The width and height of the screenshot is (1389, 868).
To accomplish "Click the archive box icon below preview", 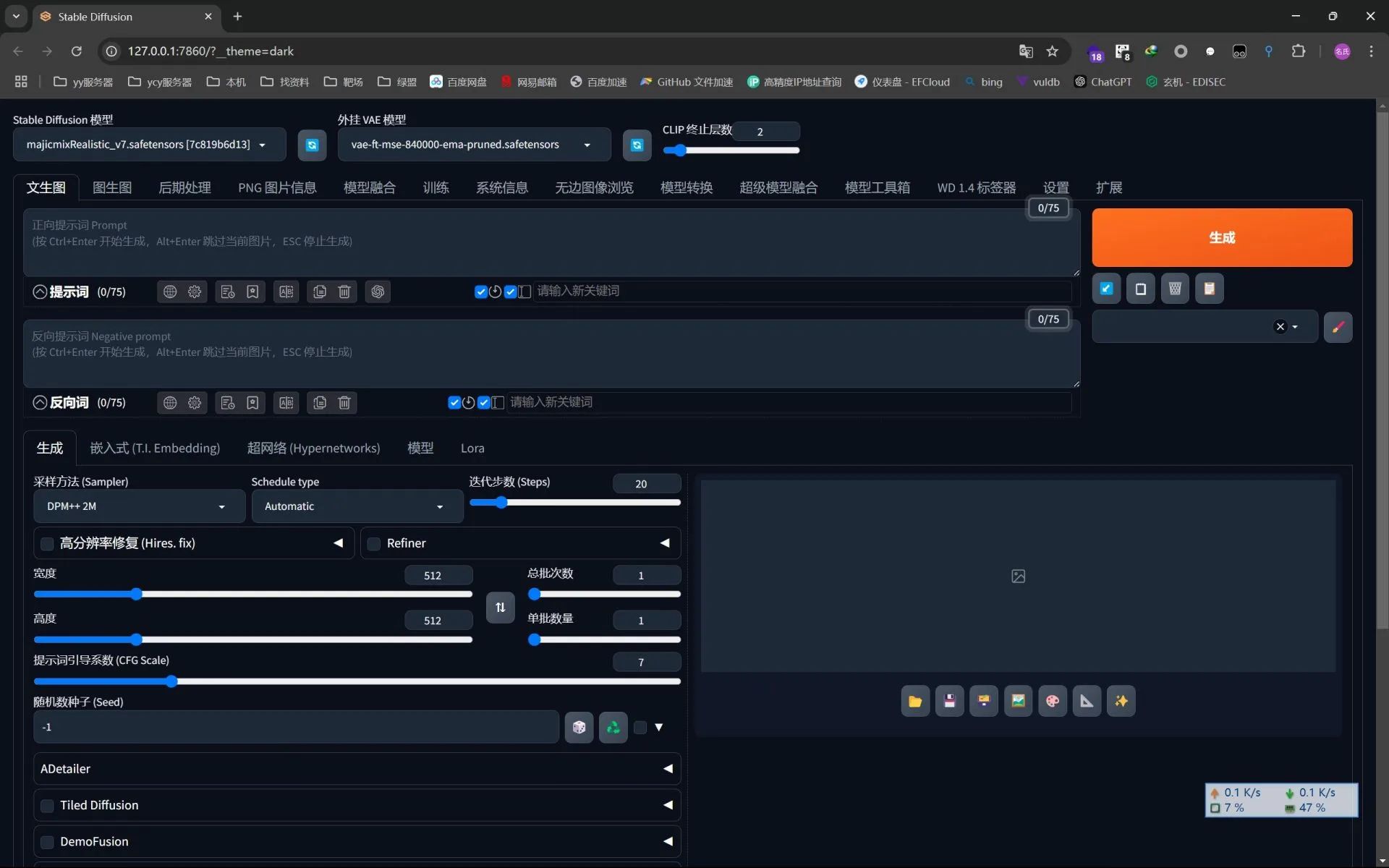I will coord(984,701).
